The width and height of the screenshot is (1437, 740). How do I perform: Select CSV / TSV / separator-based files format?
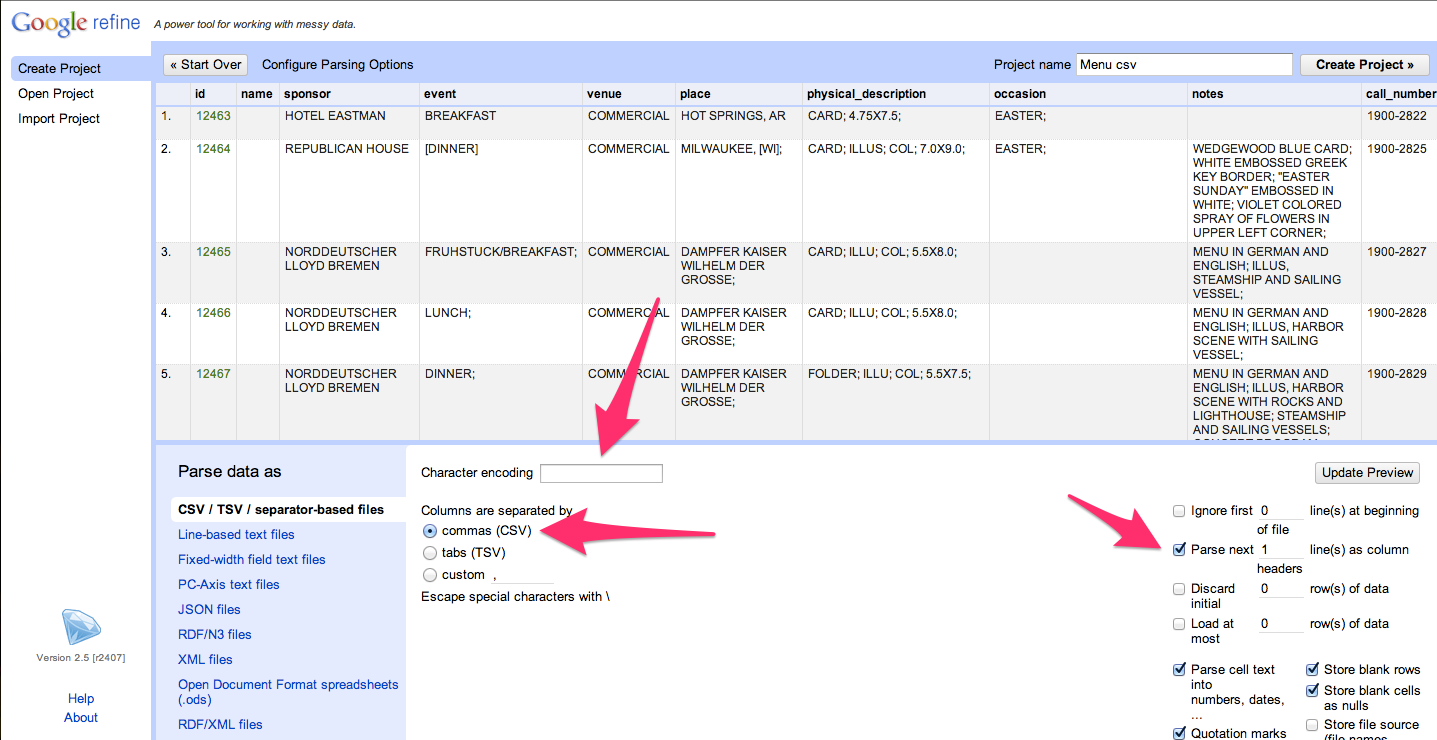tap(288, 510)
